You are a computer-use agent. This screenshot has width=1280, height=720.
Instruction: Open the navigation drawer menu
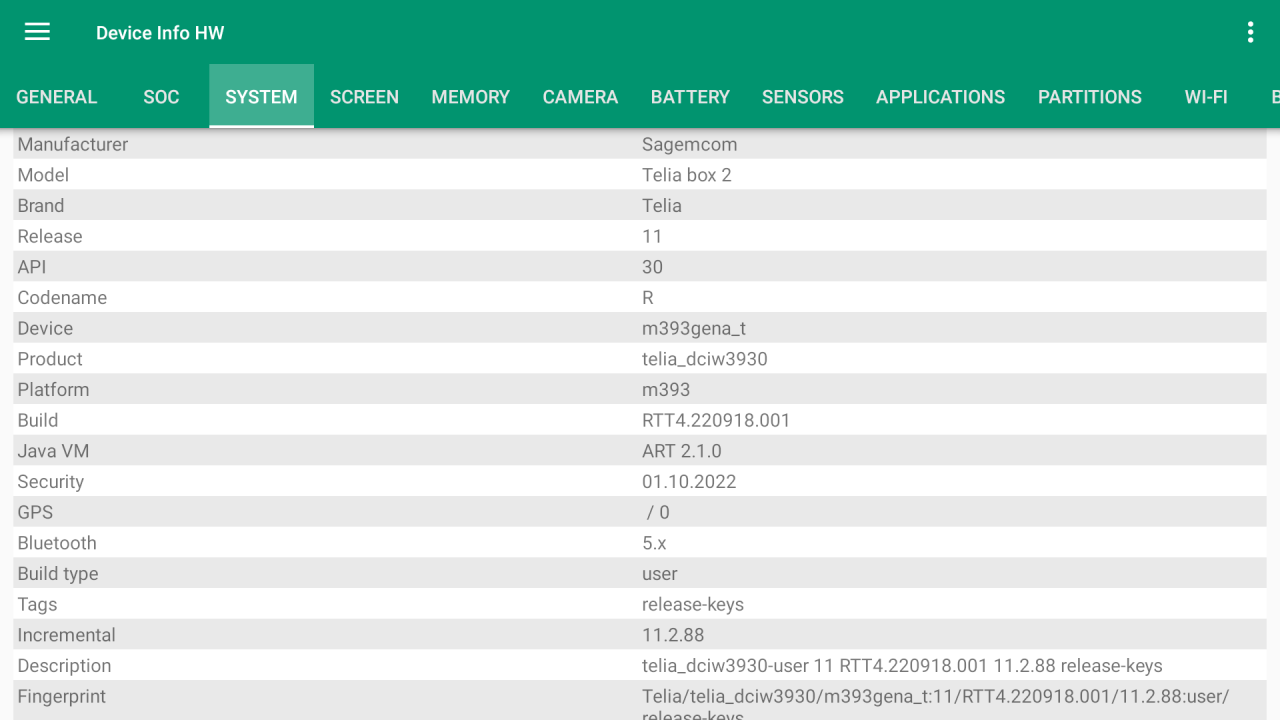coord(36,31)
